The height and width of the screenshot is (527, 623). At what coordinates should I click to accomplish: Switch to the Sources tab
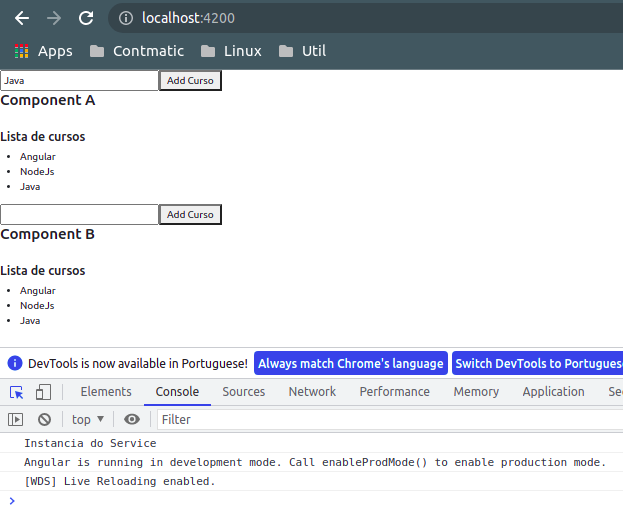click(x=244, y=392)
